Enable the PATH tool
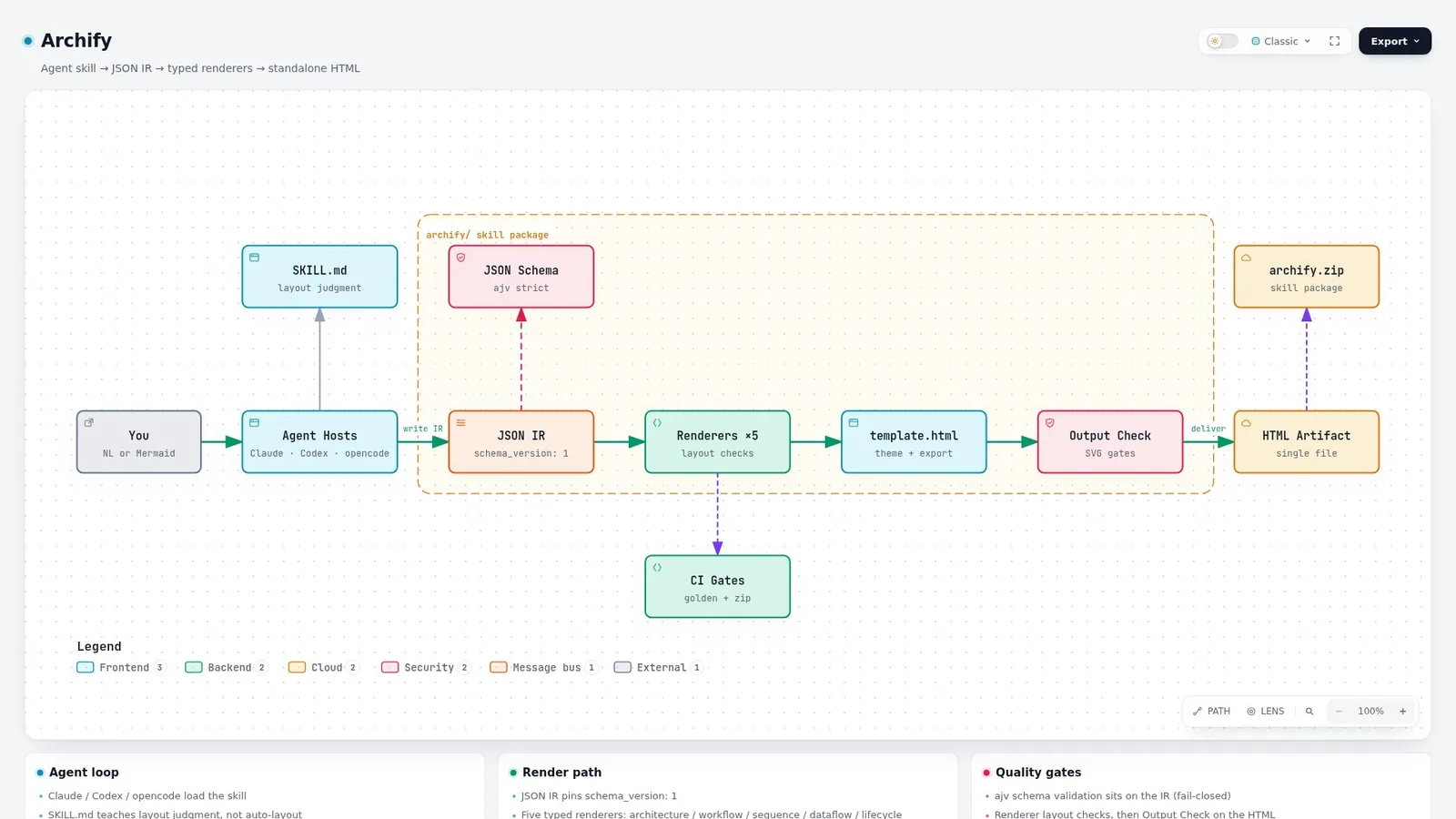1456x819 pixels. [x=1211, y=712]
